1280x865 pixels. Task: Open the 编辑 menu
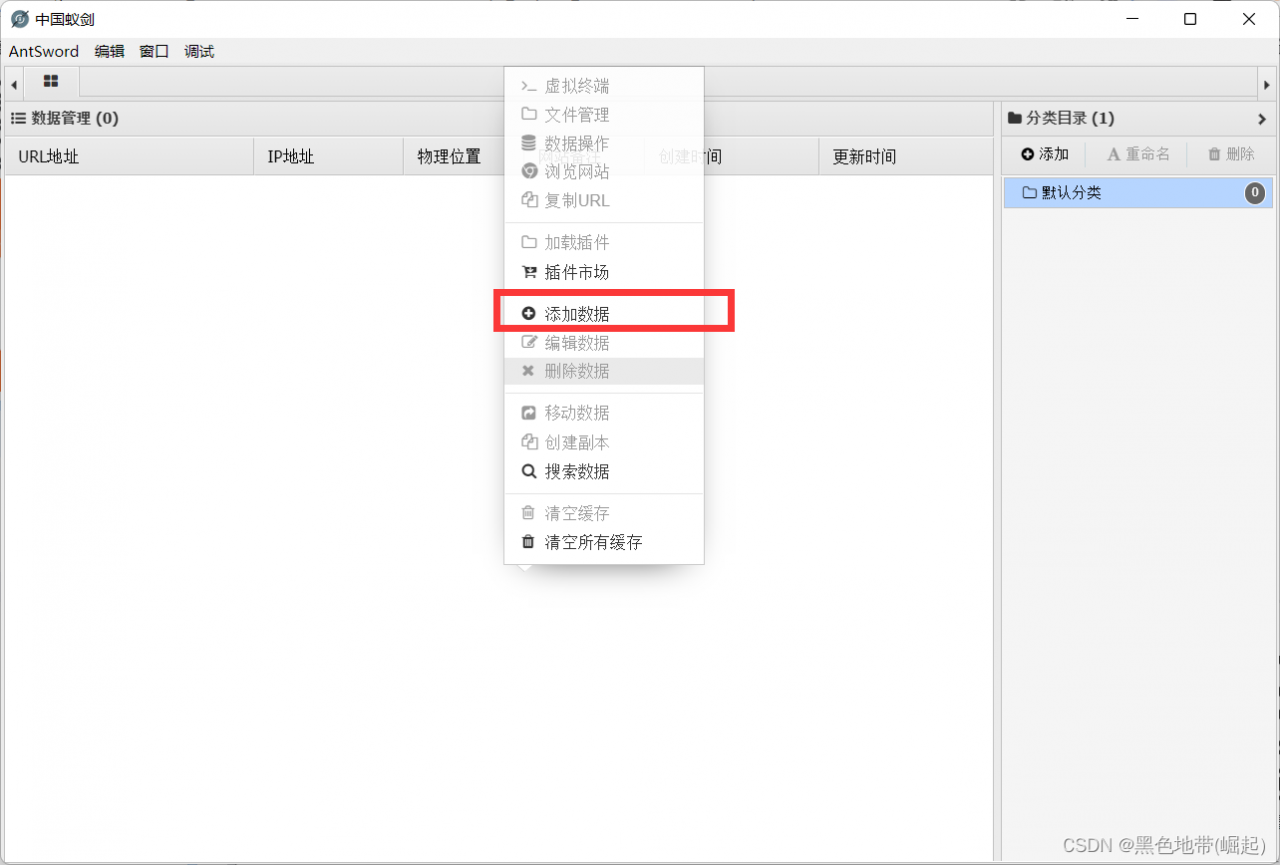click(x=110, y=51)
